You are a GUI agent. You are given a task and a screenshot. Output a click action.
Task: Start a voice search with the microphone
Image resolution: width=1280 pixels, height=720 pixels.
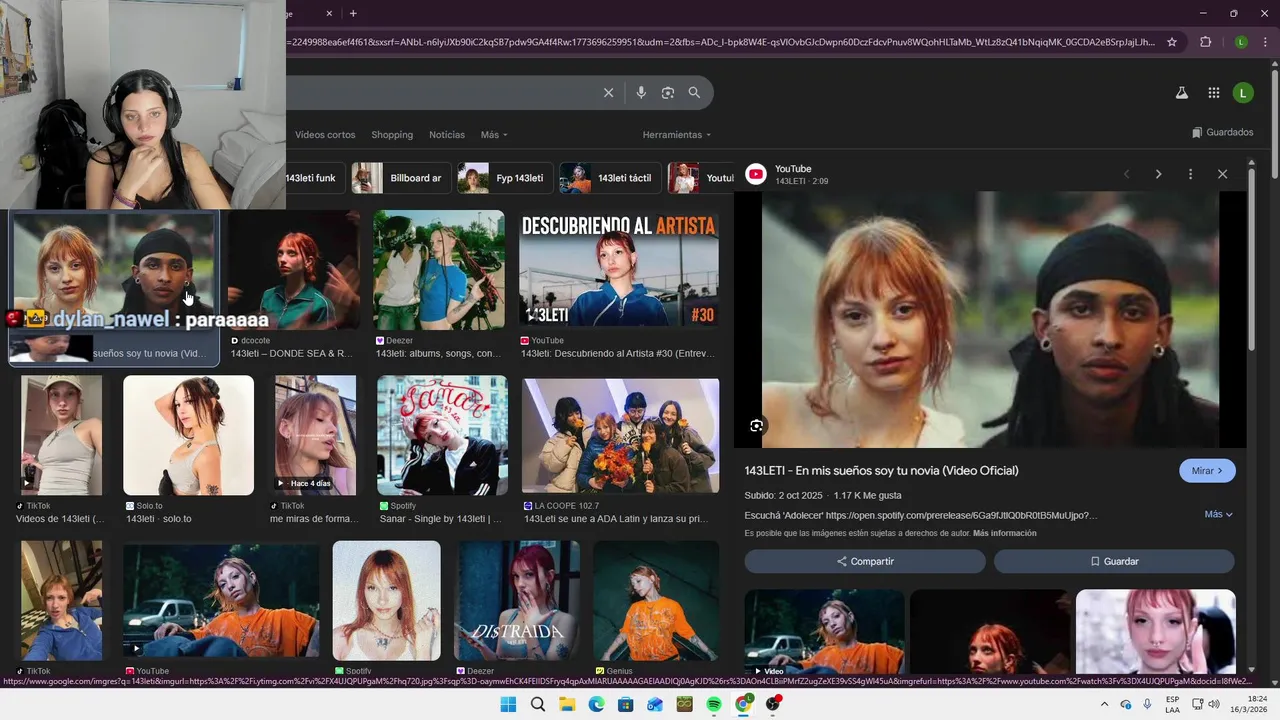641,93
